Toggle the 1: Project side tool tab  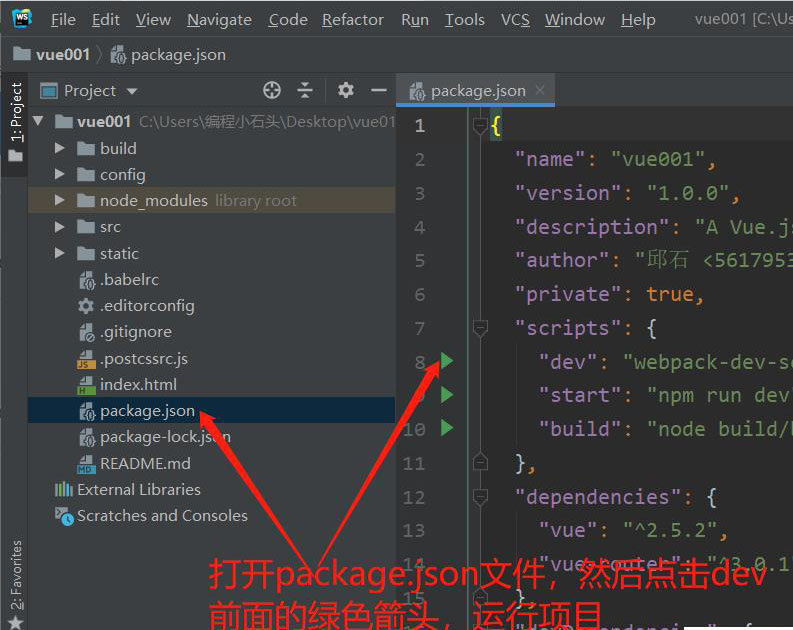click(16, 122)
